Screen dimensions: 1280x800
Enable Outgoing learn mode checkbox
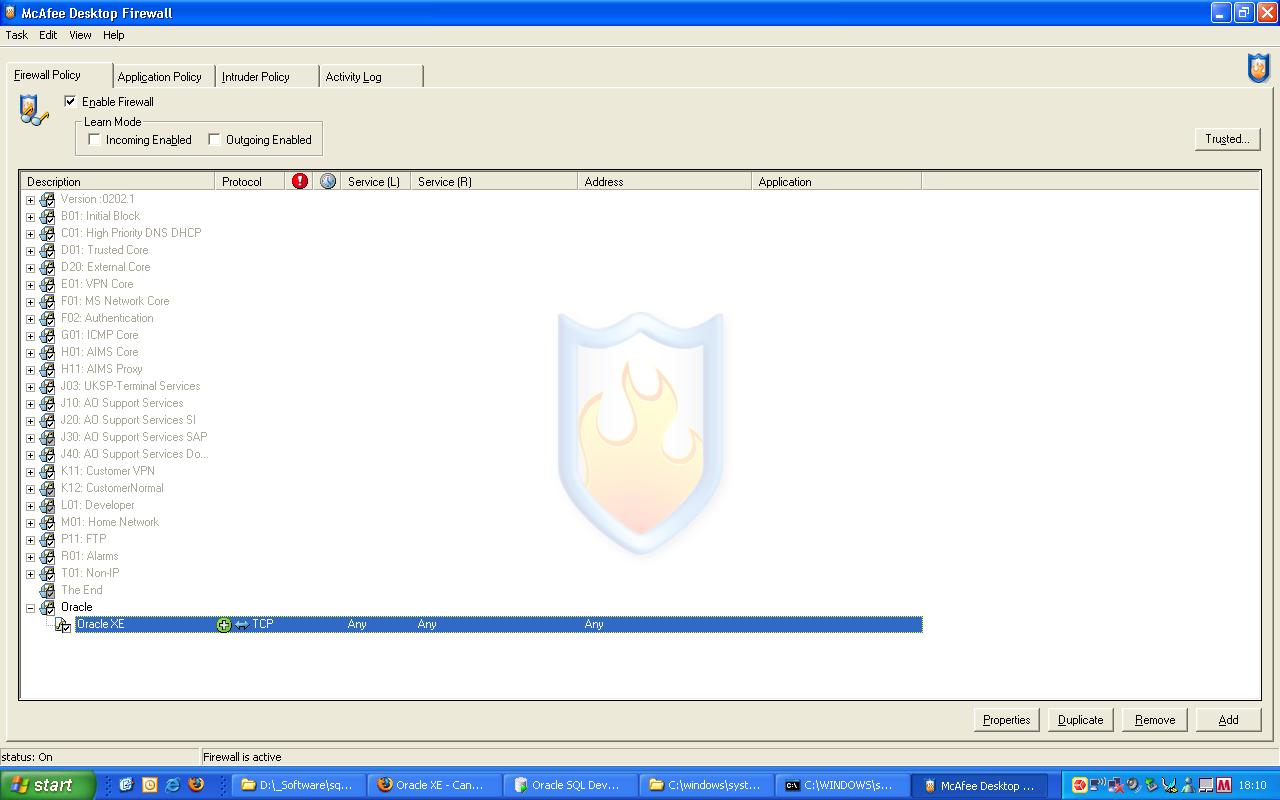tap(214, 139)
